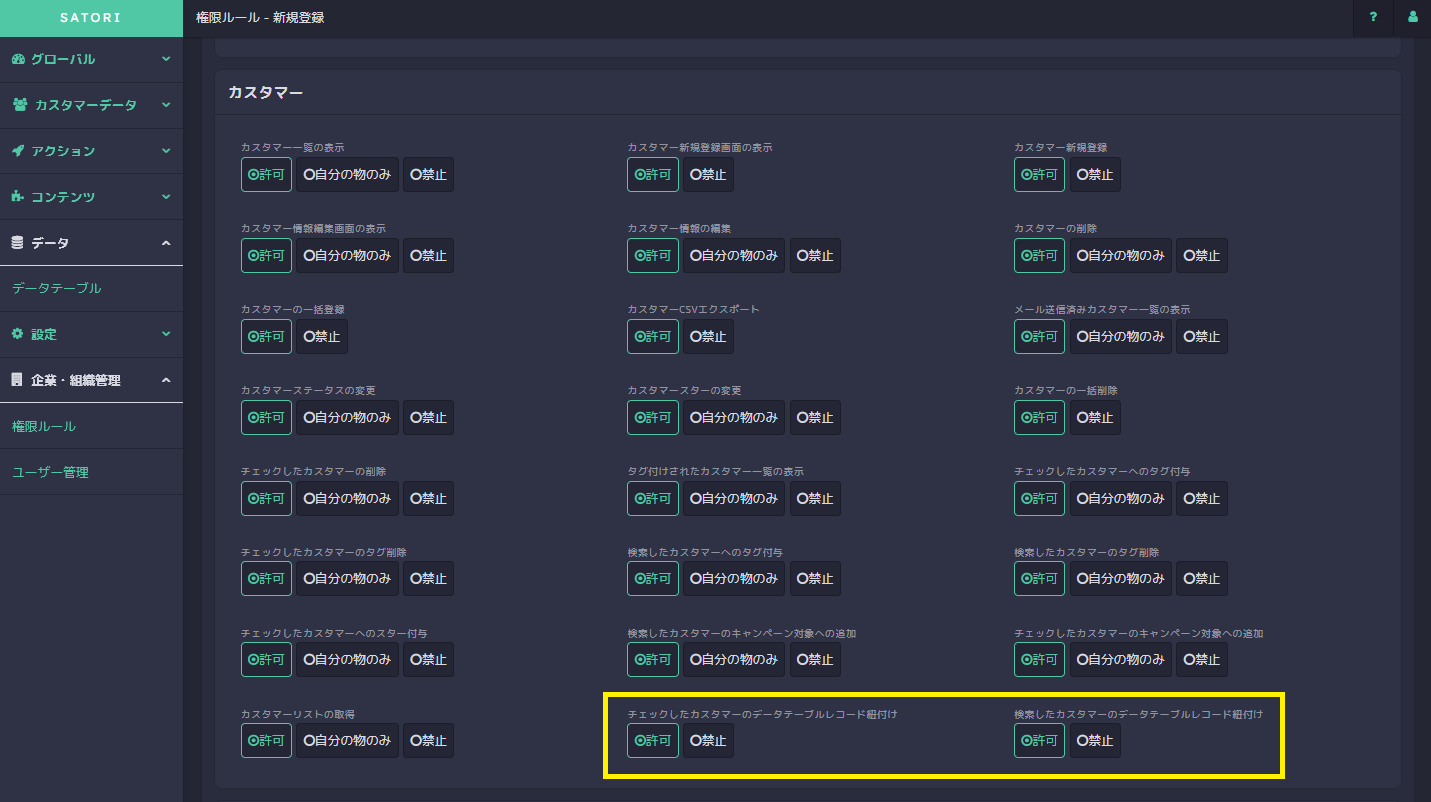Select 禁止 for 検索したカスタマーのデータテーブルレコード紐付け
The image size is (1431, 802).
pos(1095,740)
